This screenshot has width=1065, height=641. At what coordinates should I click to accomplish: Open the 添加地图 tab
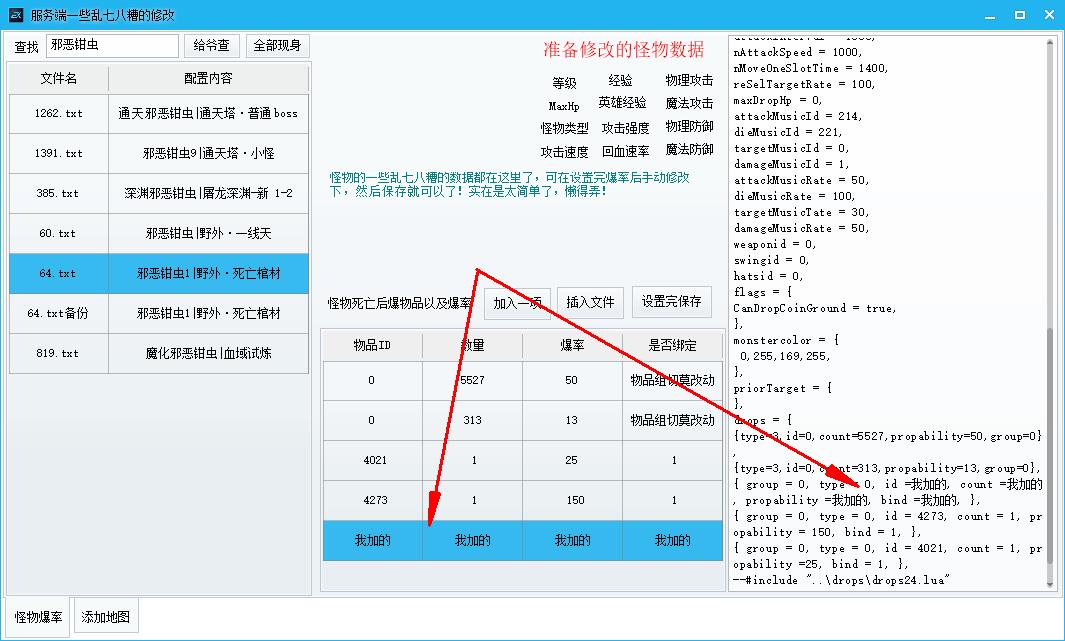(x=105, y=617)
